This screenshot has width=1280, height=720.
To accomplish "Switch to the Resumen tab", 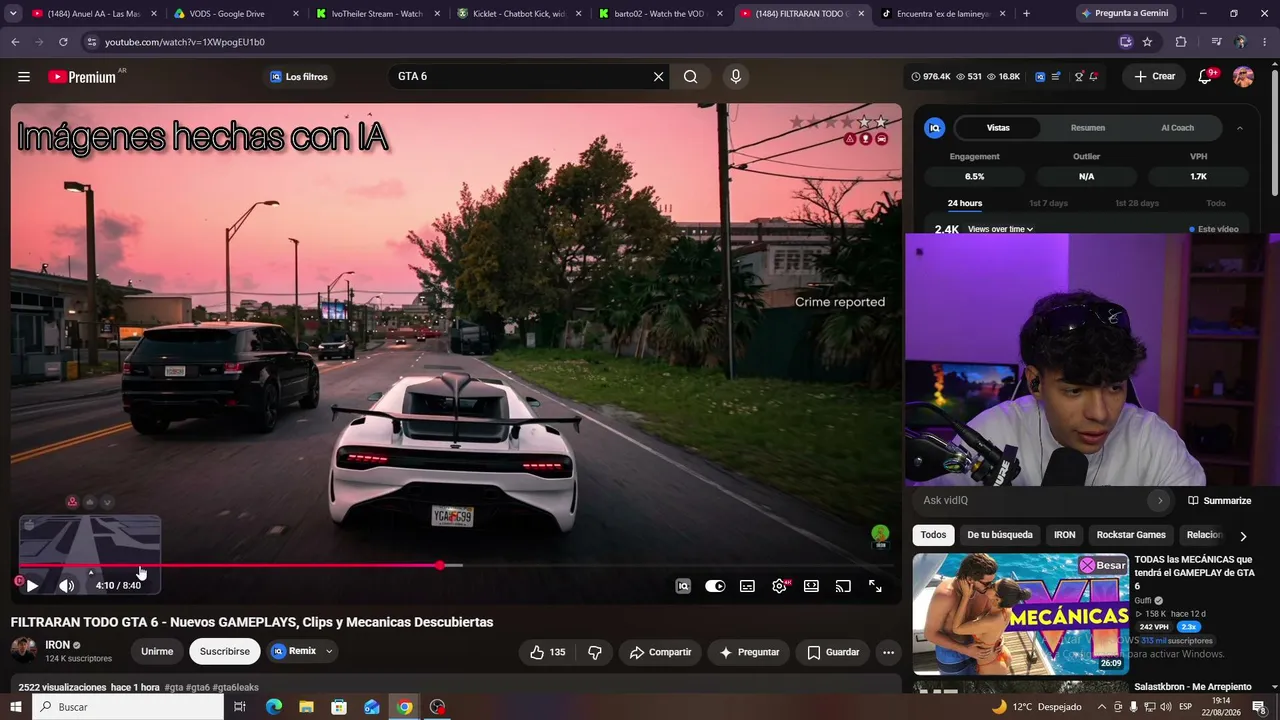I will coord(1088,128).
